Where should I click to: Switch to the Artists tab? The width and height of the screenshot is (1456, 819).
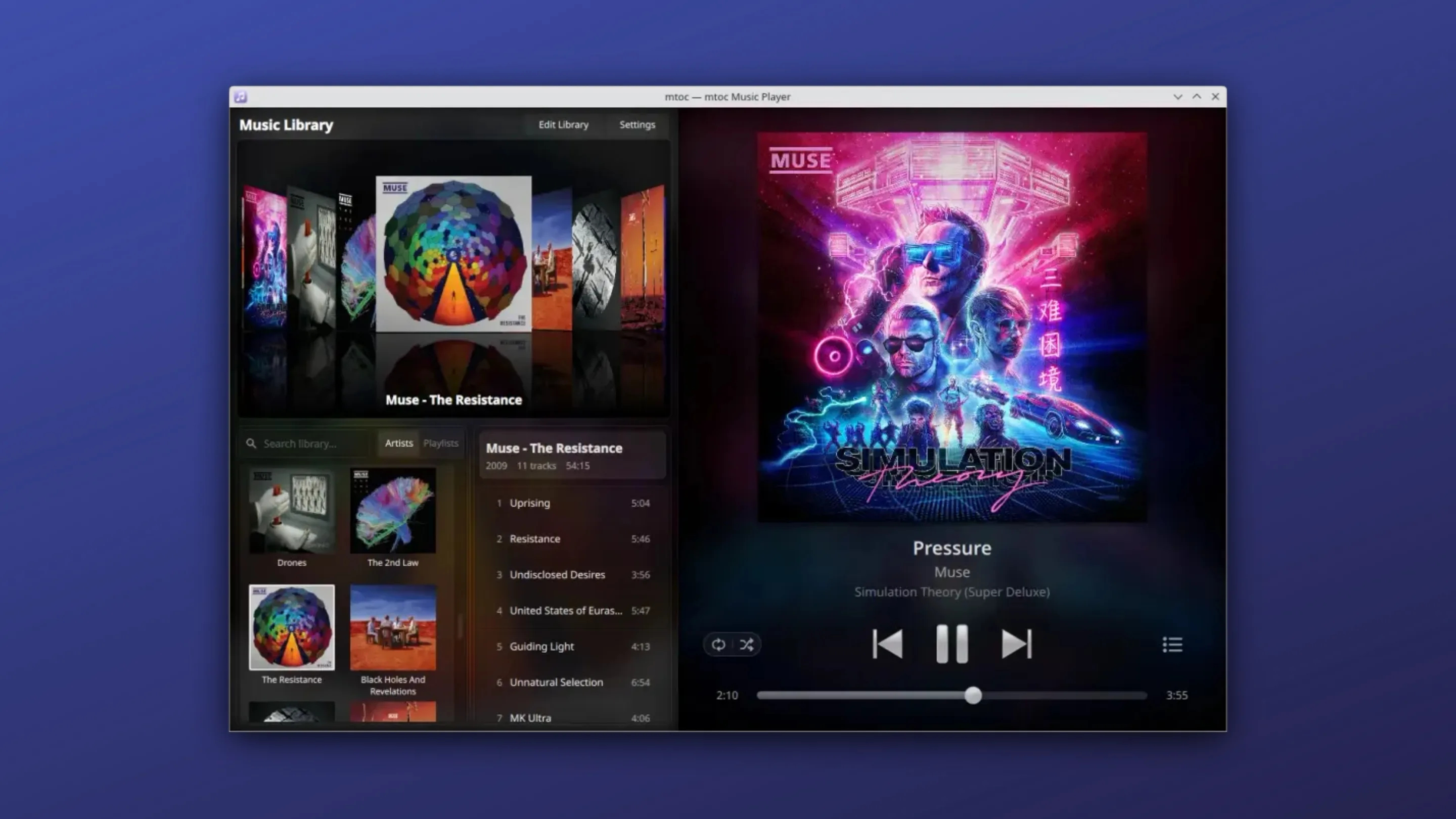(398, 443)
